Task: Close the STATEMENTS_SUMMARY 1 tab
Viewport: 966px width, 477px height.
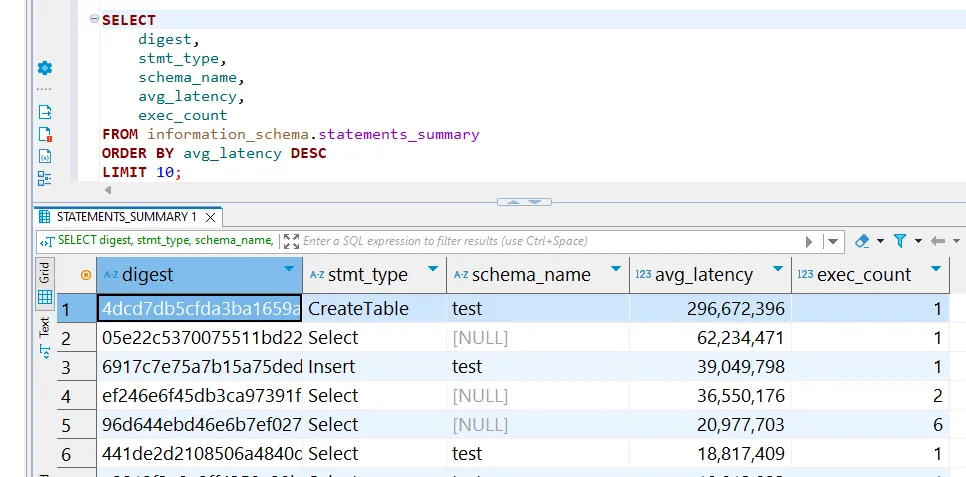Action: point(210,217)
